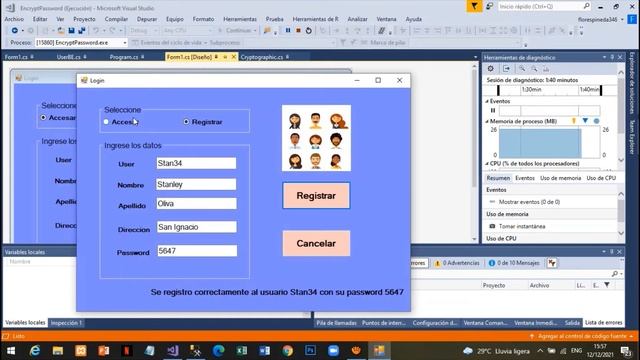Click the diagnostics export session icon
Image resolution: width=640 pixels, height=360 pixels.
point(506,69)
